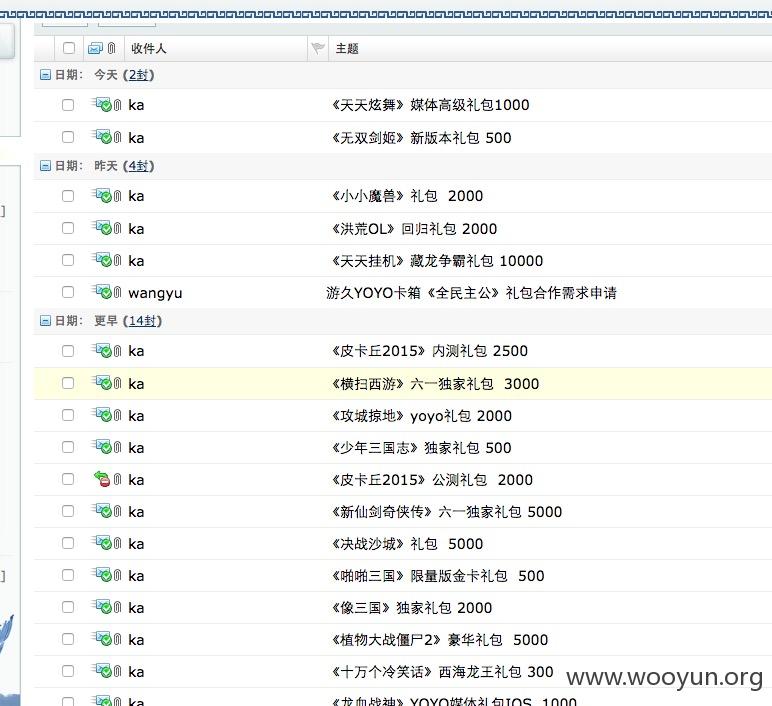
Task: Open email 《少年三国志》独家礼包 500
Action: point(421,448)
